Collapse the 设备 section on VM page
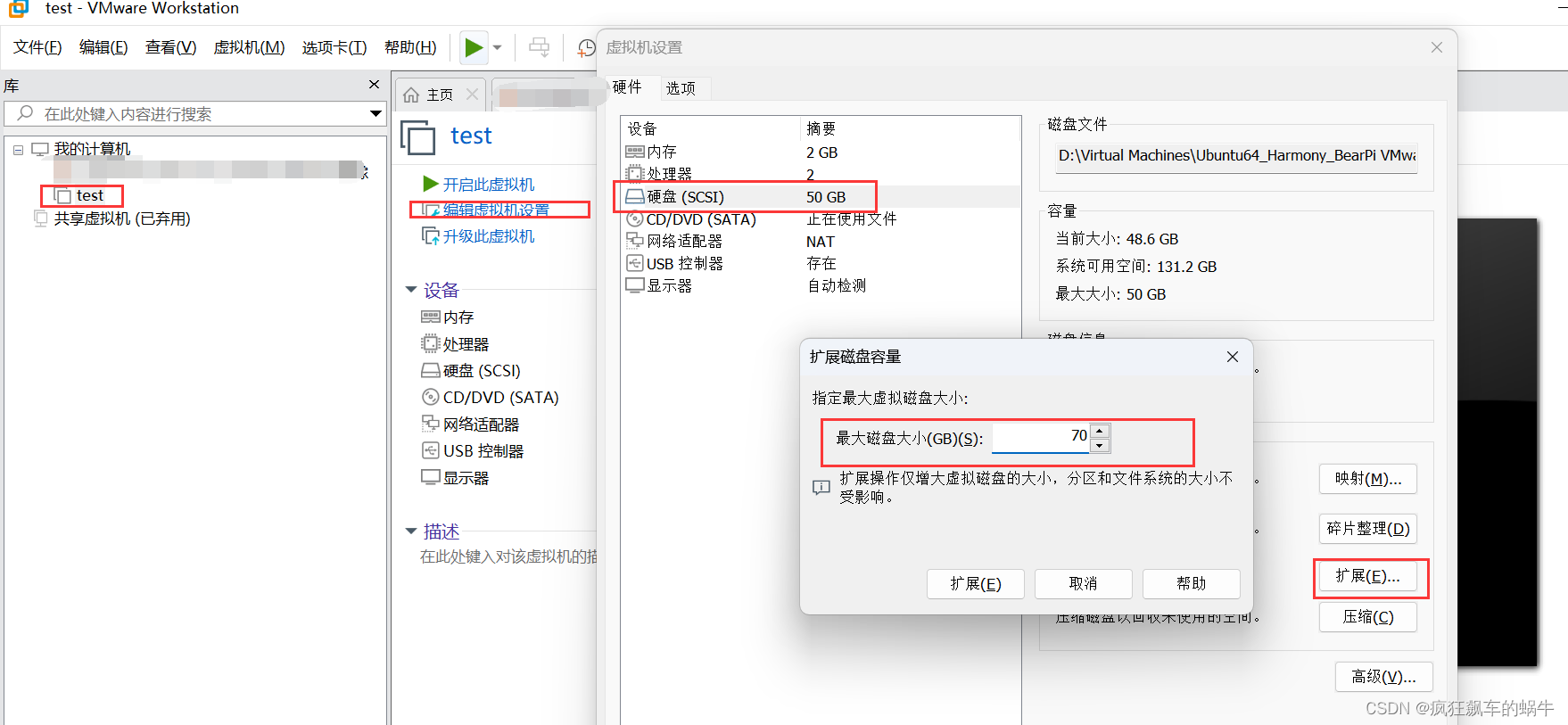This screenshot has width=1568, height=725. coord(411,290)
